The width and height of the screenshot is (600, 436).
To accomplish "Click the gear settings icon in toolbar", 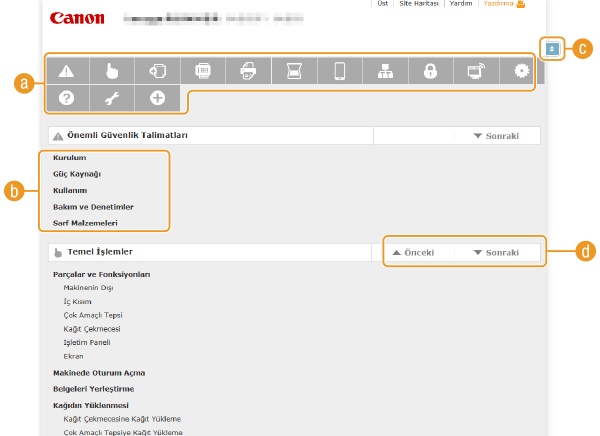I will pyautogui.click(x=521, y=71).
